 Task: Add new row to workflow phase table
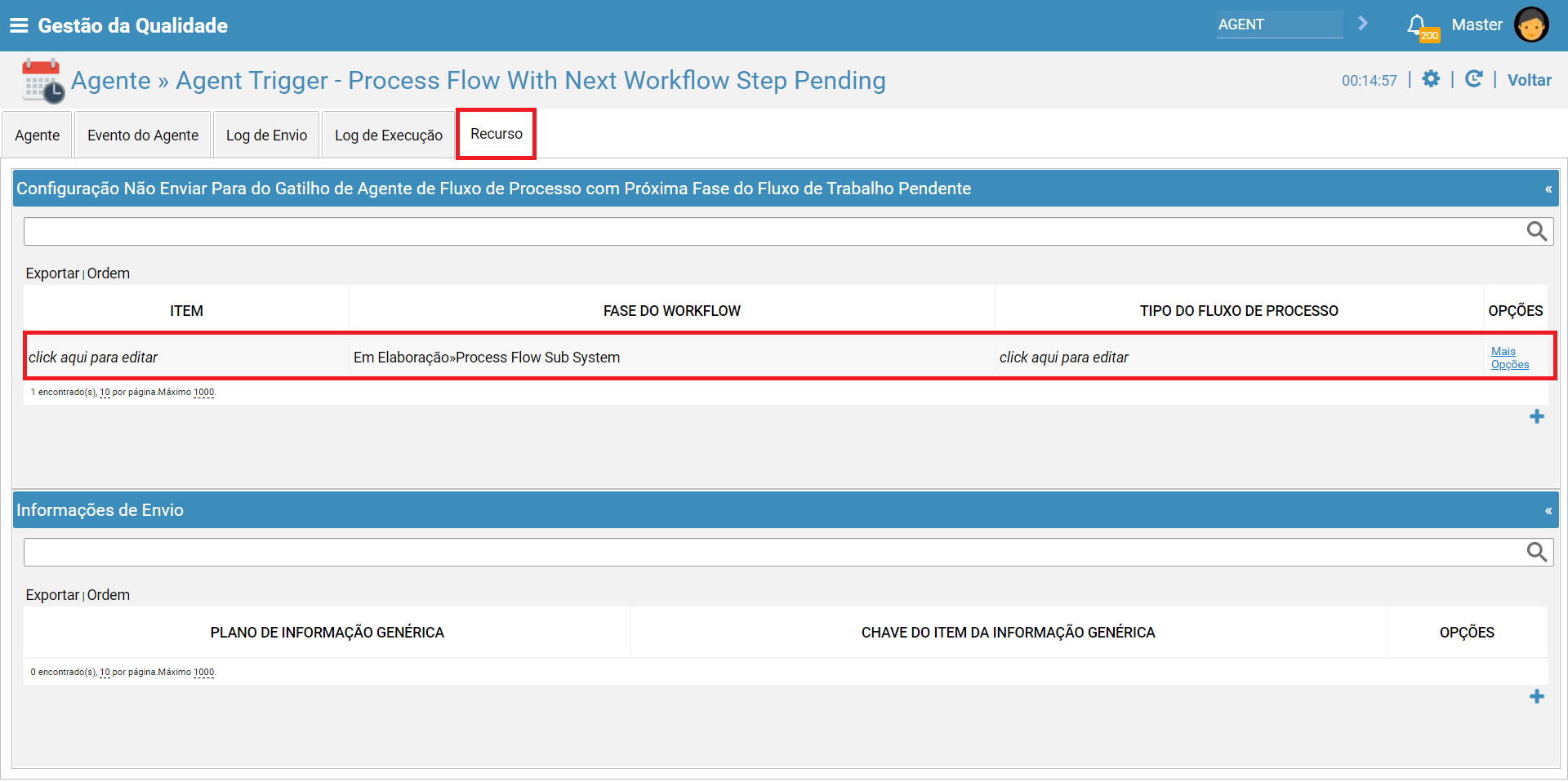1537,416
